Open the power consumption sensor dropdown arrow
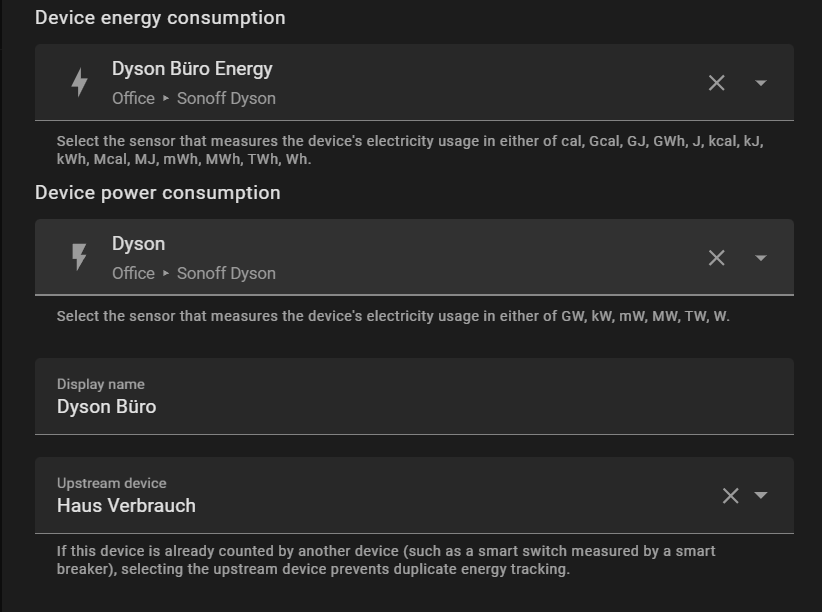822x612 pixels. 761,258
